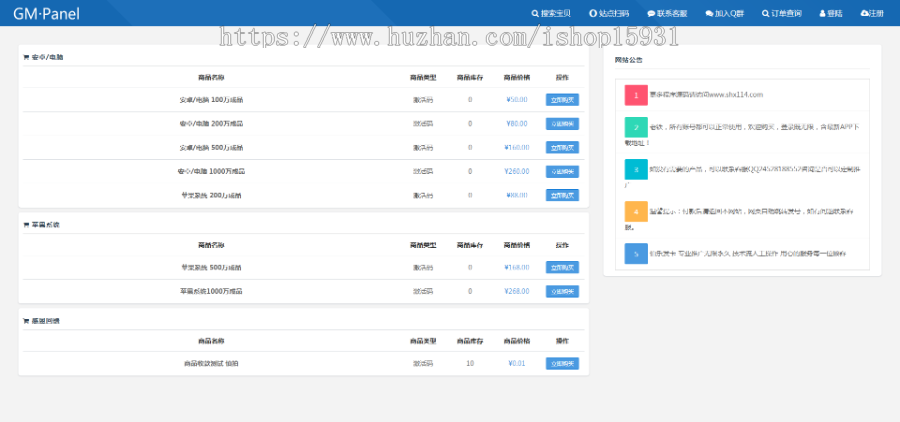Screen dimensions: 900x422
Task: Click 登陆 user login link
Action: (830, 14)
